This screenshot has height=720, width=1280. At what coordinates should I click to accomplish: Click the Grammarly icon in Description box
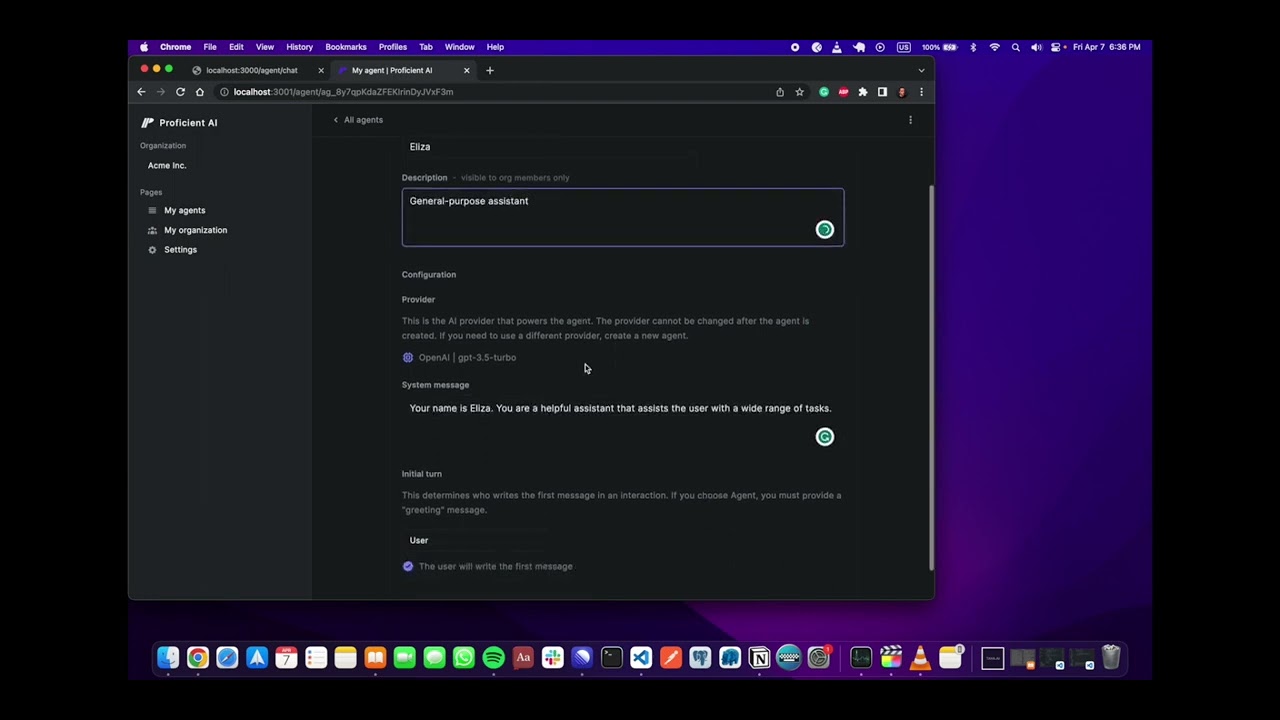click(x=824, y=230)
